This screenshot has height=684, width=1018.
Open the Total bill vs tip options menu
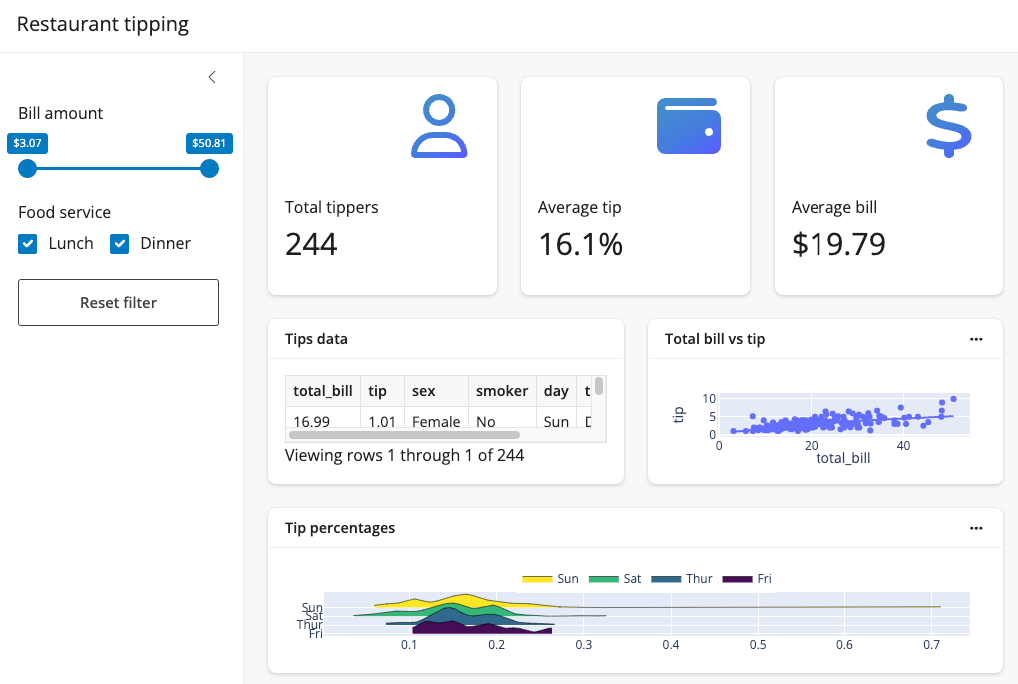click(x=977, y=339)
